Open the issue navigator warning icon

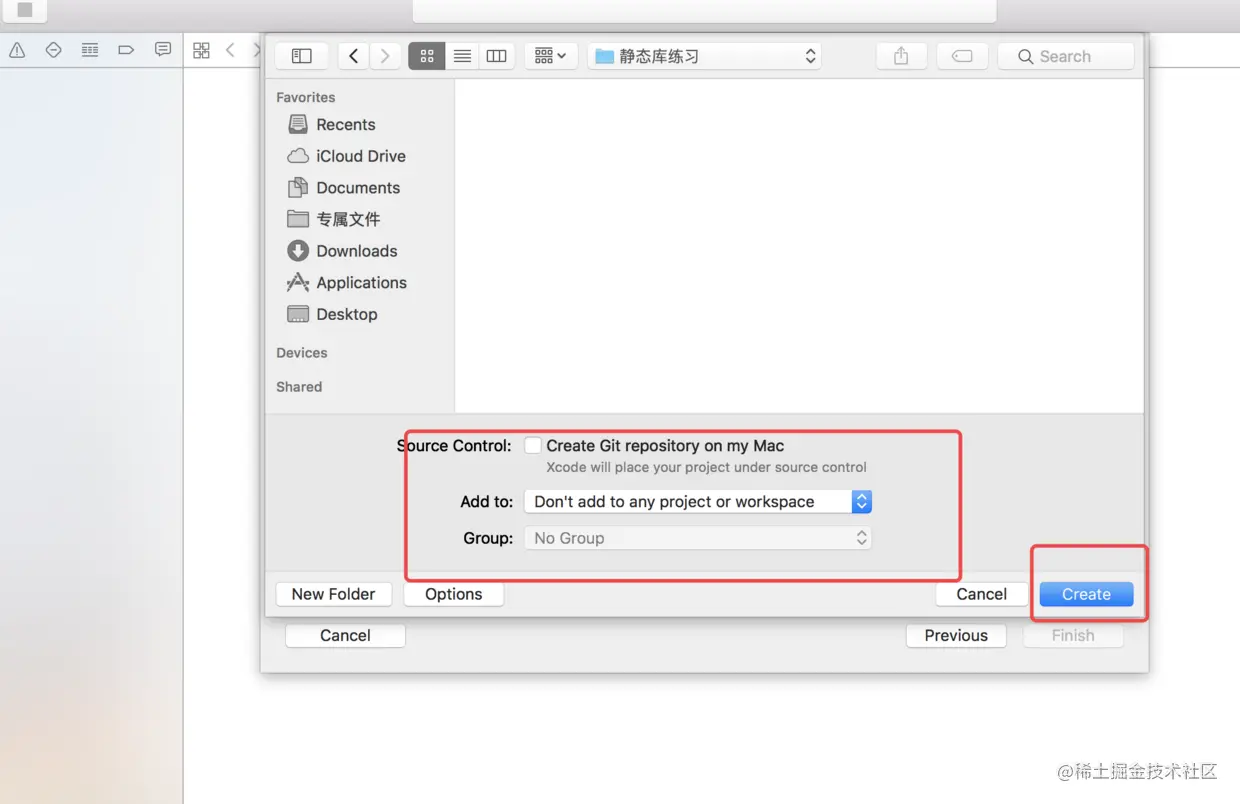point(18,50)
